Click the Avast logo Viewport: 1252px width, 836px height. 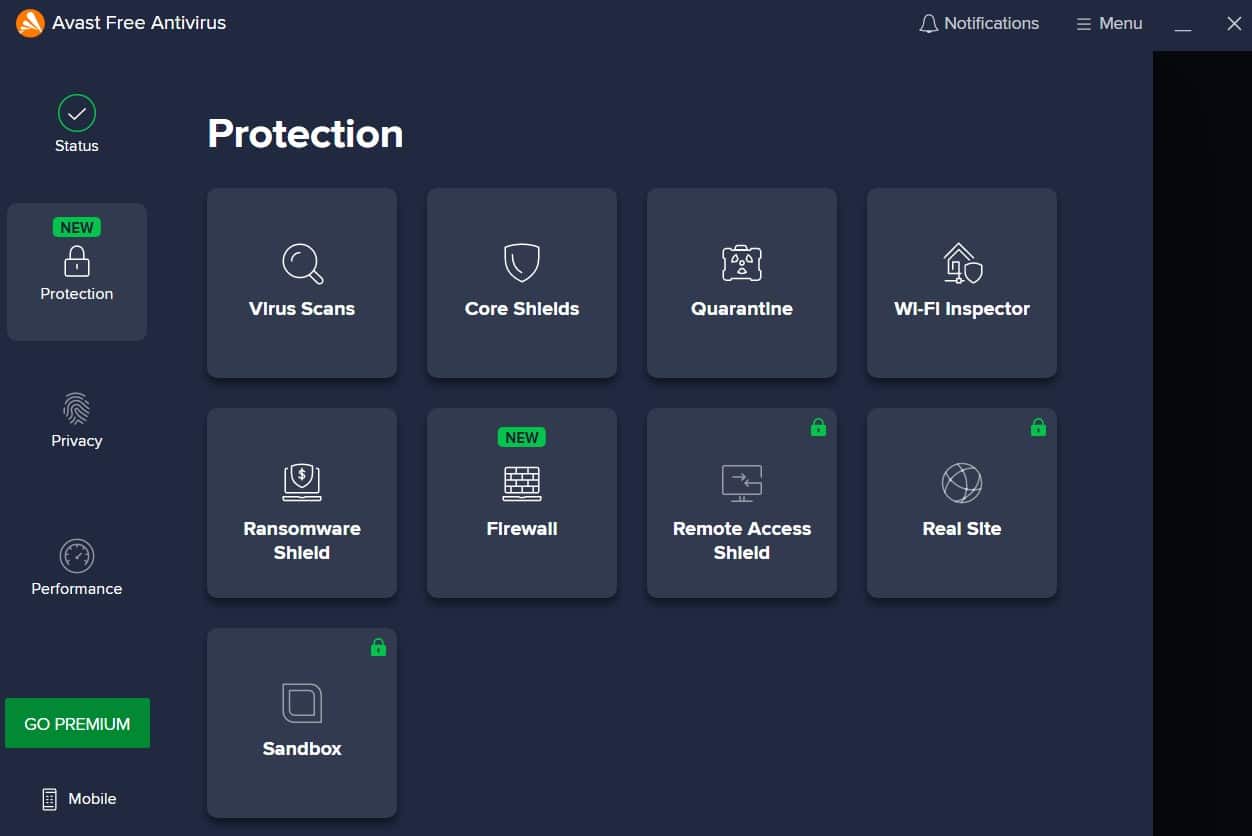[x=29, y=22]
